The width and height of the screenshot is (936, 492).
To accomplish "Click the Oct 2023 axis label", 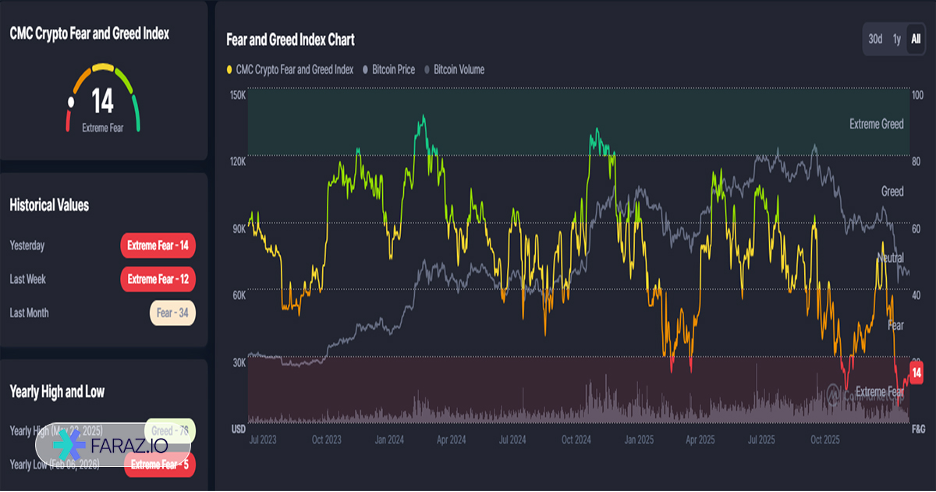I will coord(326,440).
